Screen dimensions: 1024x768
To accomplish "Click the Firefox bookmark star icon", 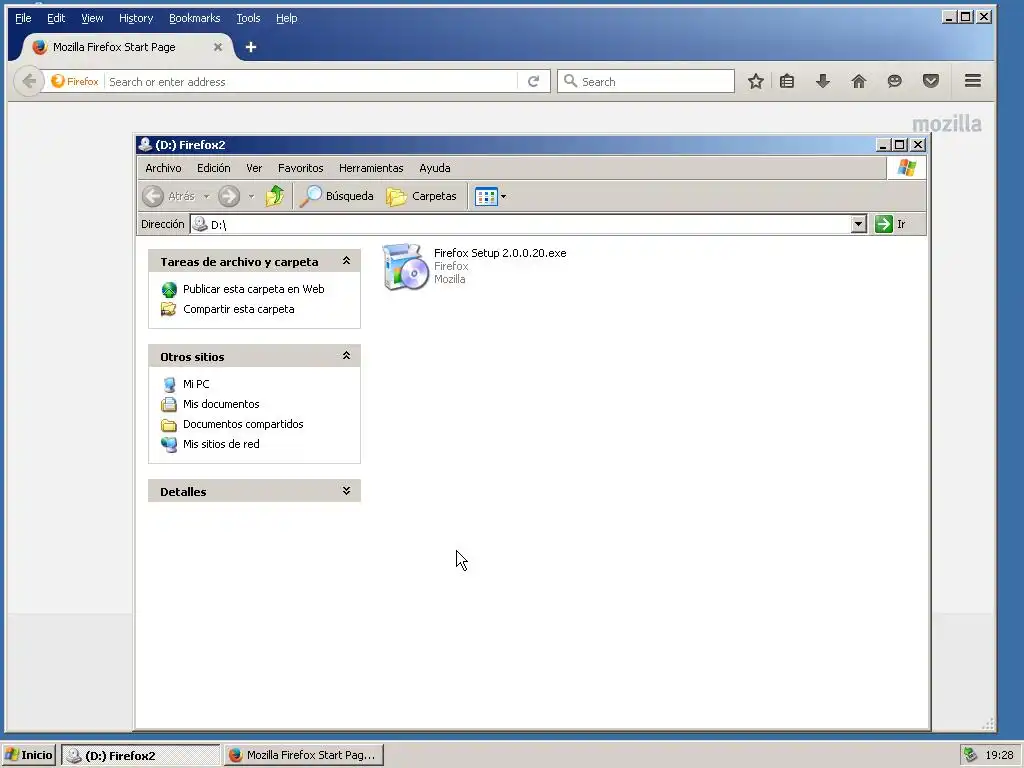I will tap(756, 81).
